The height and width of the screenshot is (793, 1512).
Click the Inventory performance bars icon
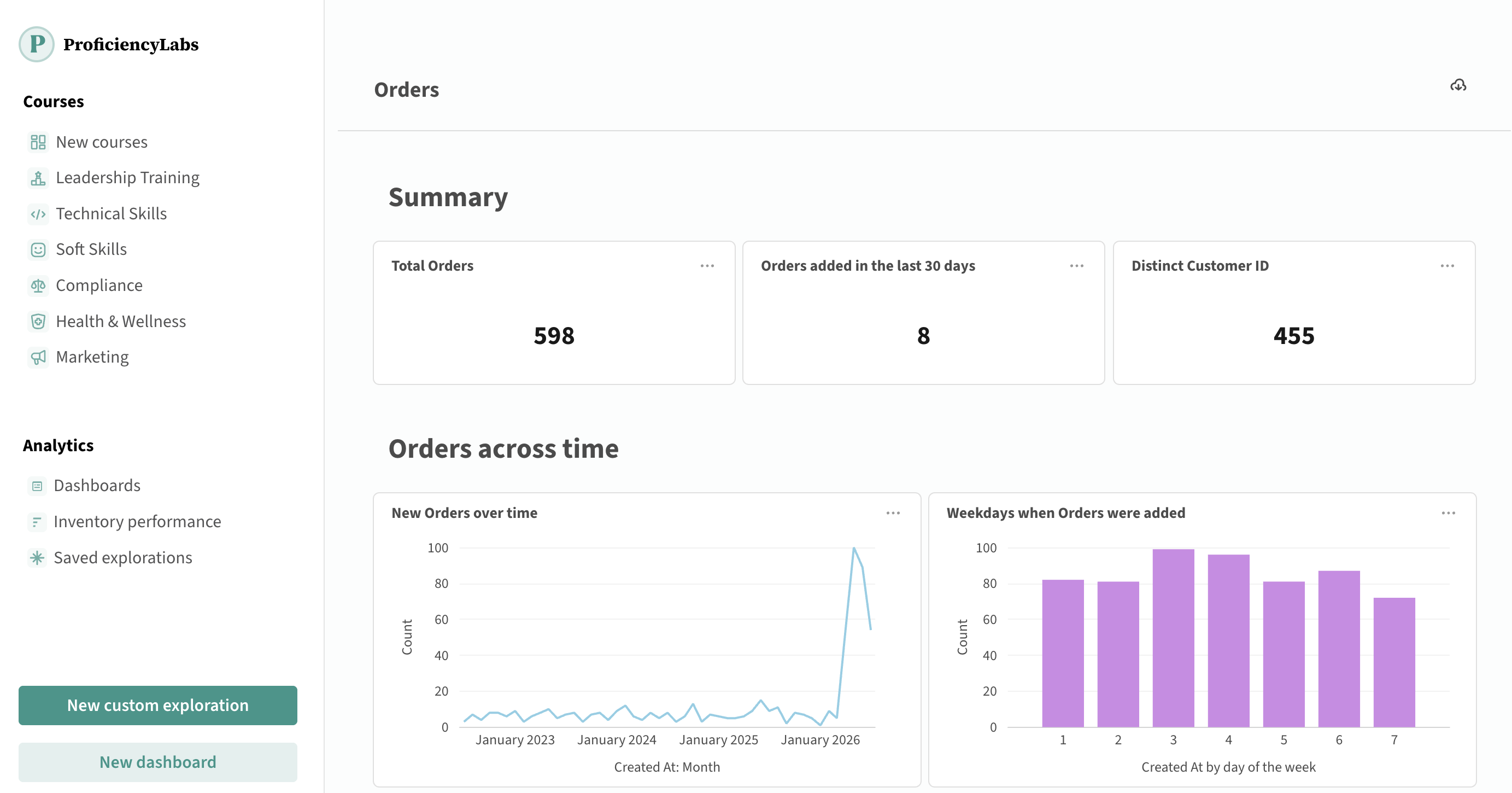pos(37,522)
